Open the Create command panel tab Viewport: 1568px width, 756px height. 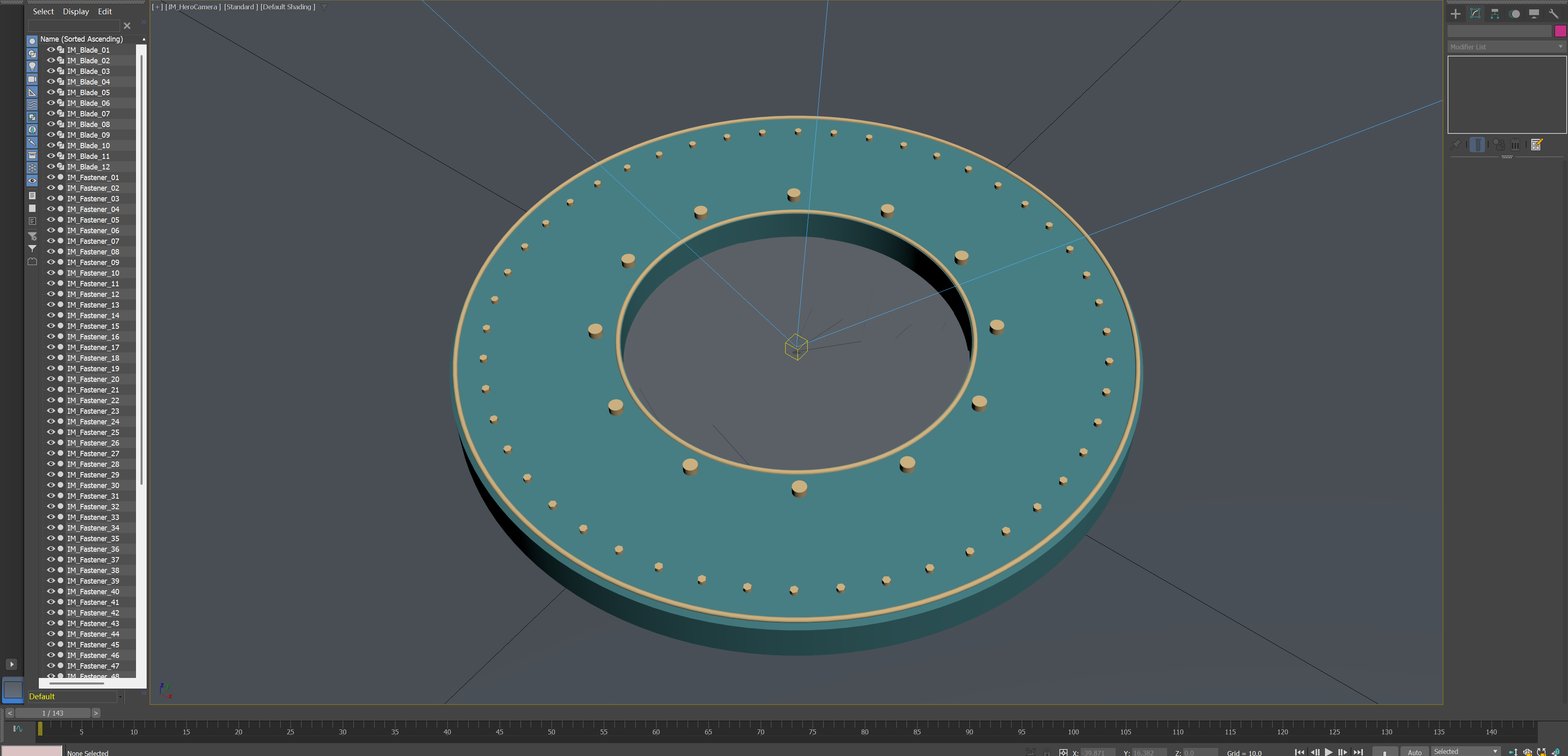coord(1455,14)
